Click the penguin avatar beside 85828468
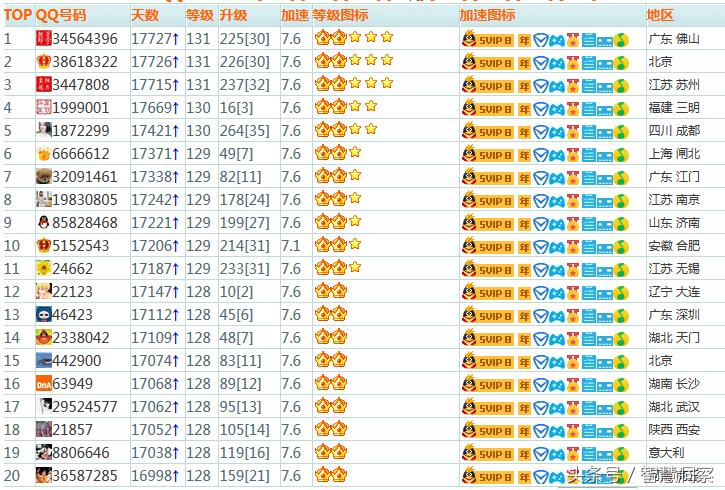This screenshot has height=490, width=725. pos(44,222)
